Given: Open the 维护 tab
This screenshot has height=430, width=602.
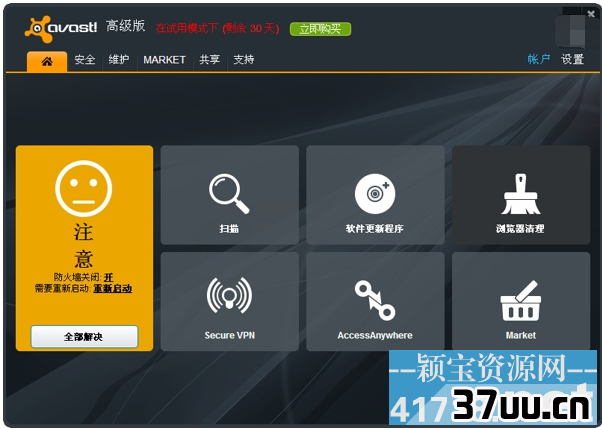Looking at the screenshot, I should pyautogui.click(x=119, y=60).
